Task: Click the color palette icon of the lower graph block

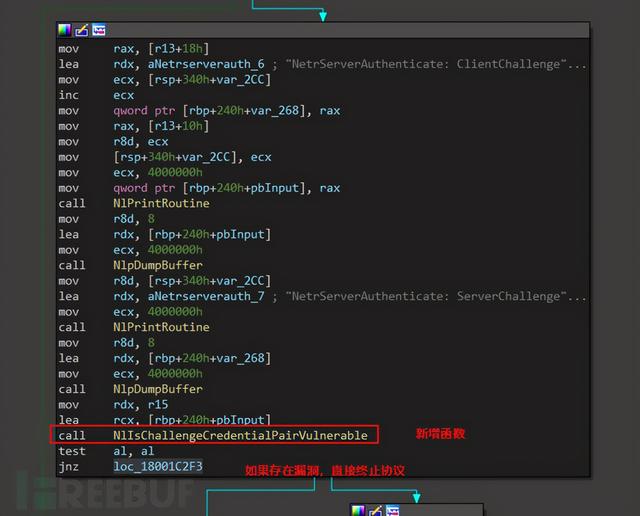Action: (358, 511)
